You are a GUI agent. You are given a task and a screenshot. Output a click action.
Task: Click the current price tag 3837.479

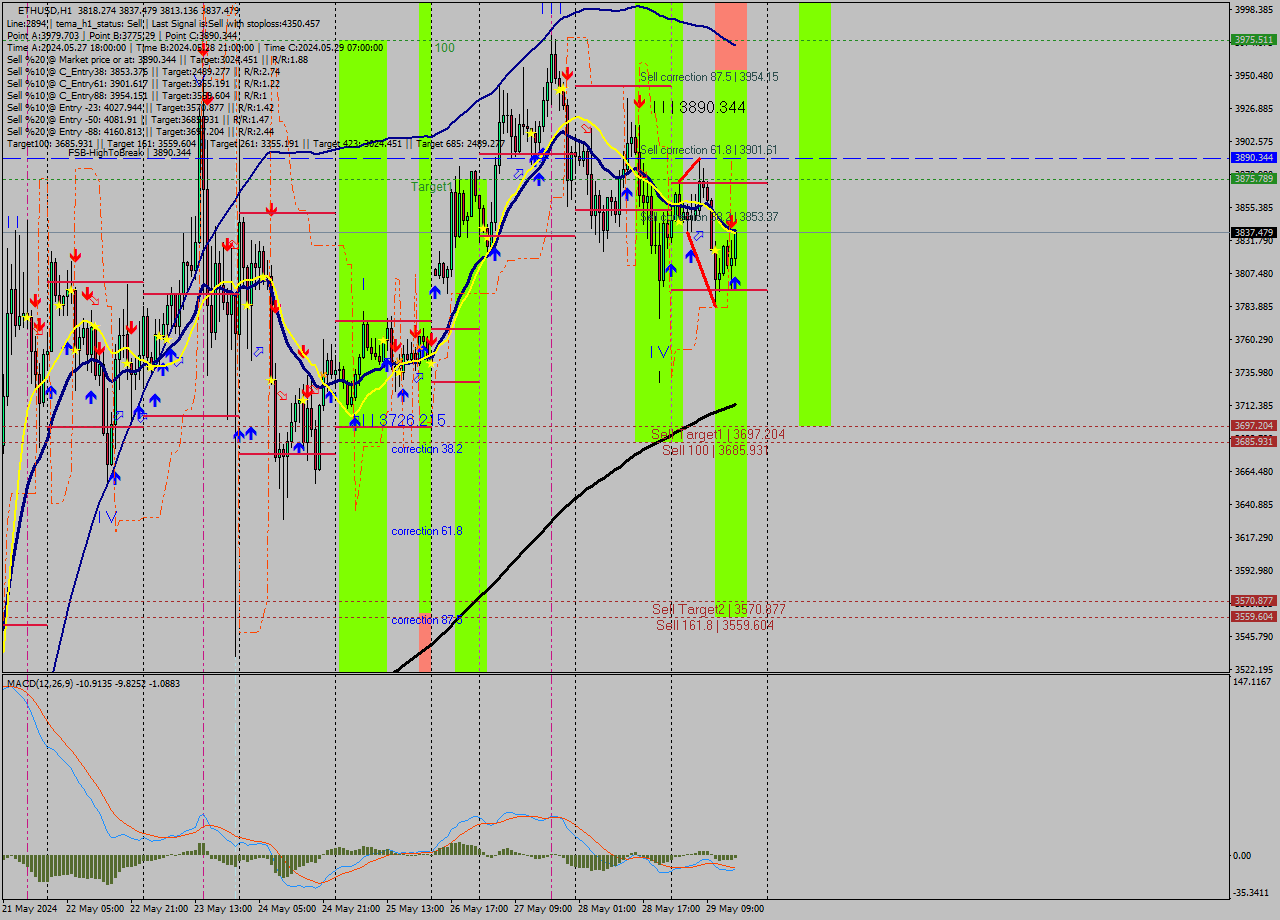click(x=1253, y=232)
